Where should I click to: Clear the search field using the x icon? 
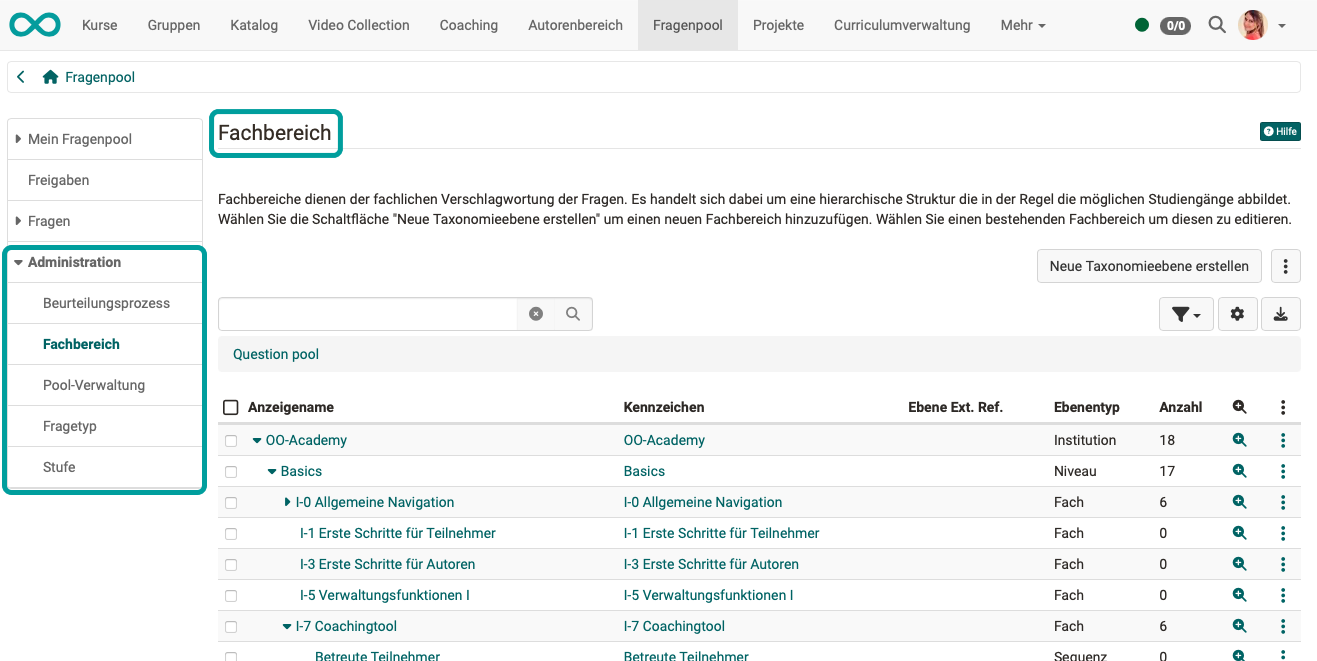click(x=536, y=313)
